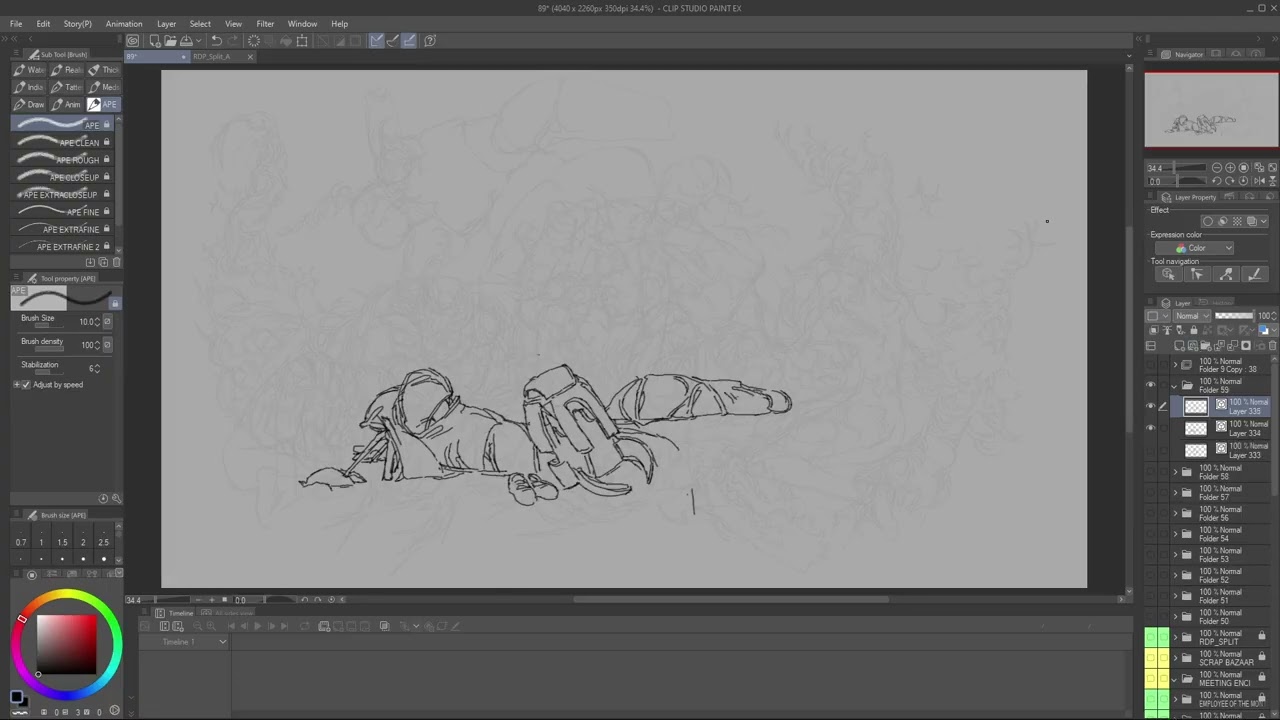The width and height of the screenshot is (1280, 720).
Task: Expand Folder 9 Copy : 38
Action: pyautogui.click(x=1175, y=365)
